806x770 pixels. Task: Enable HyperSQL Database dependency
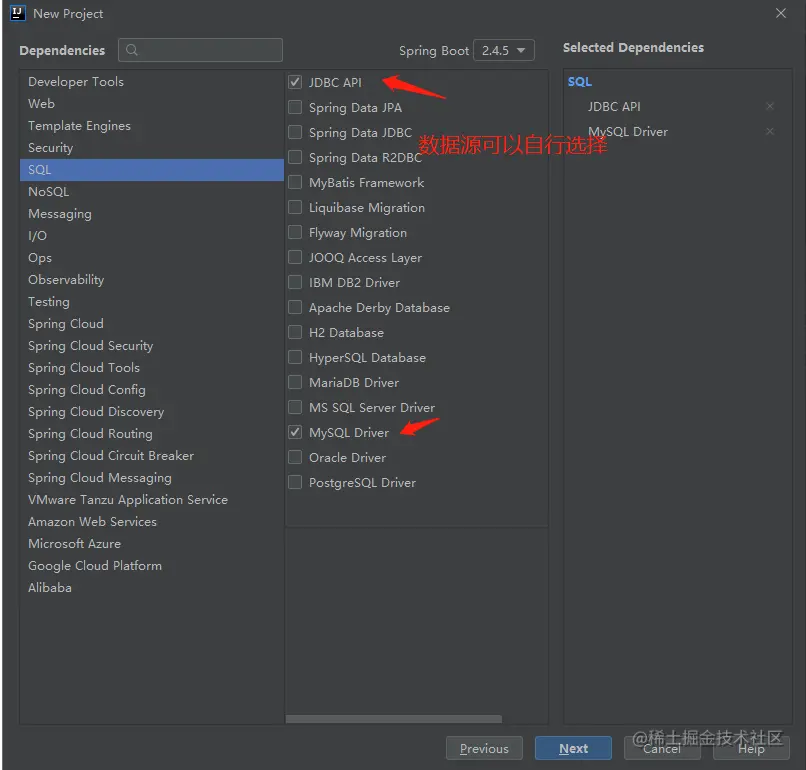coord(295,357)
